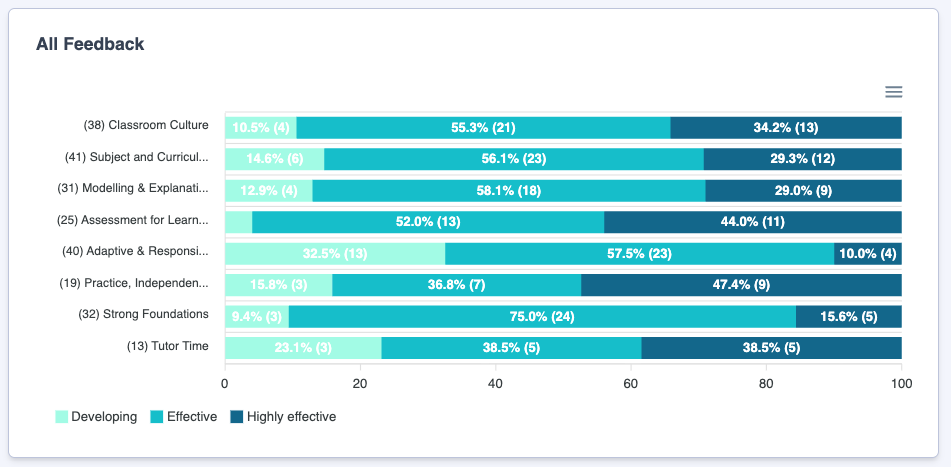
Task: Open the chart hamburger menu
Action: coord(894,92)
